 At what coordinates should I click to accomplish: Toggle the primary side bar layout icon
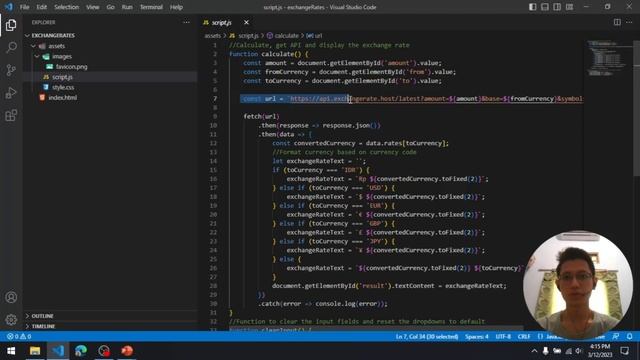point(533,7)
